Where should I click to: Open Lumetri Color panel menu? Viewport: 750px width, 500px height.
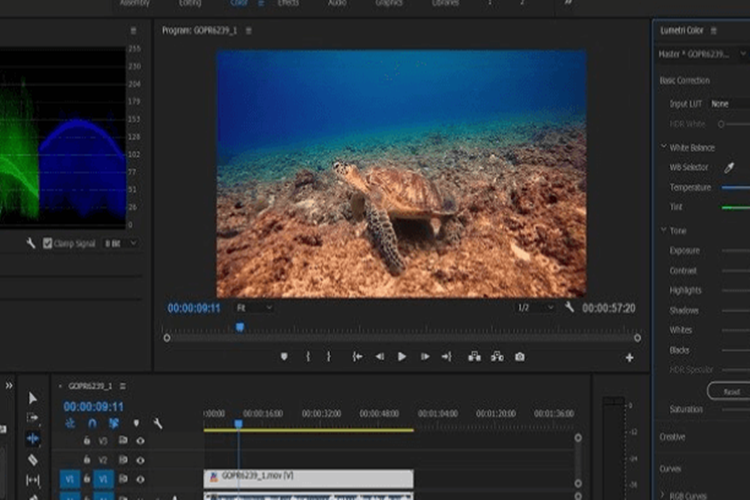[714, 31]
